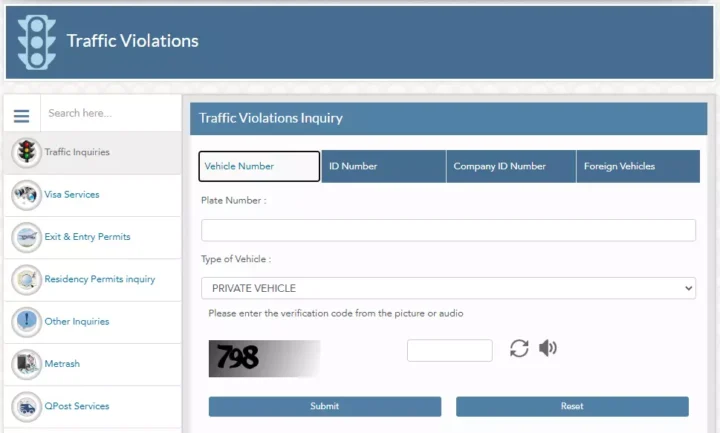Screen dimensions: 720x433
Task: Click the QPost Services truck icon
Action: [x=26, y=406]
